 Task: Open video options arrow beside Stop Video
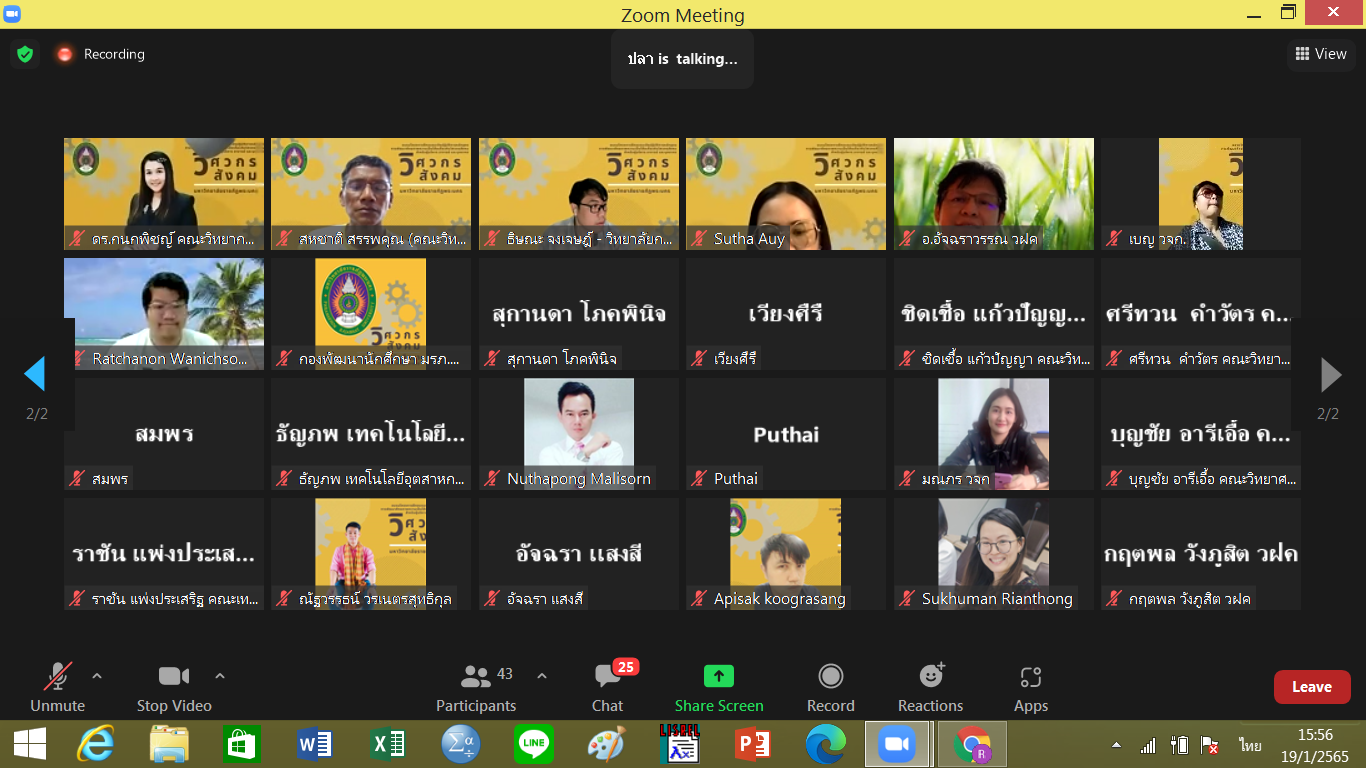click(220, 676)
